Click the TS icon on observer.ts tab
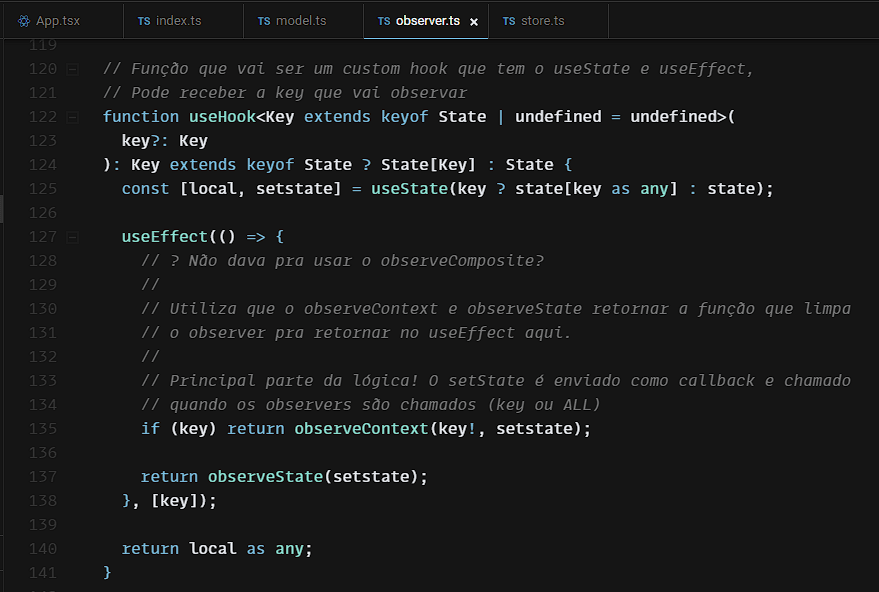Viewport: 879px width, 592px height. [x=384, y=21]
